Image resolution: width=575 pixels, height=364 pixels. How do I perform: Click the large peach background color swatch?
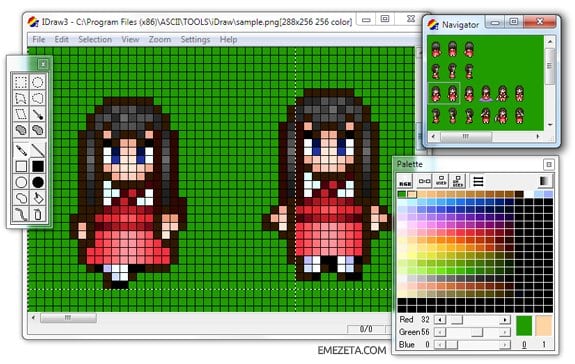coord(544,326)
